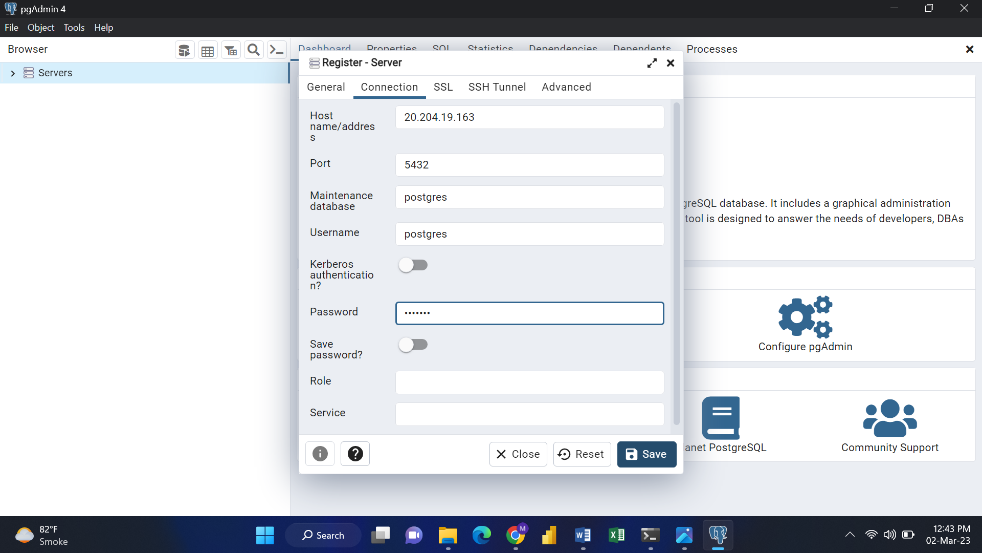Click the Role input field

[x=530, y=382]
